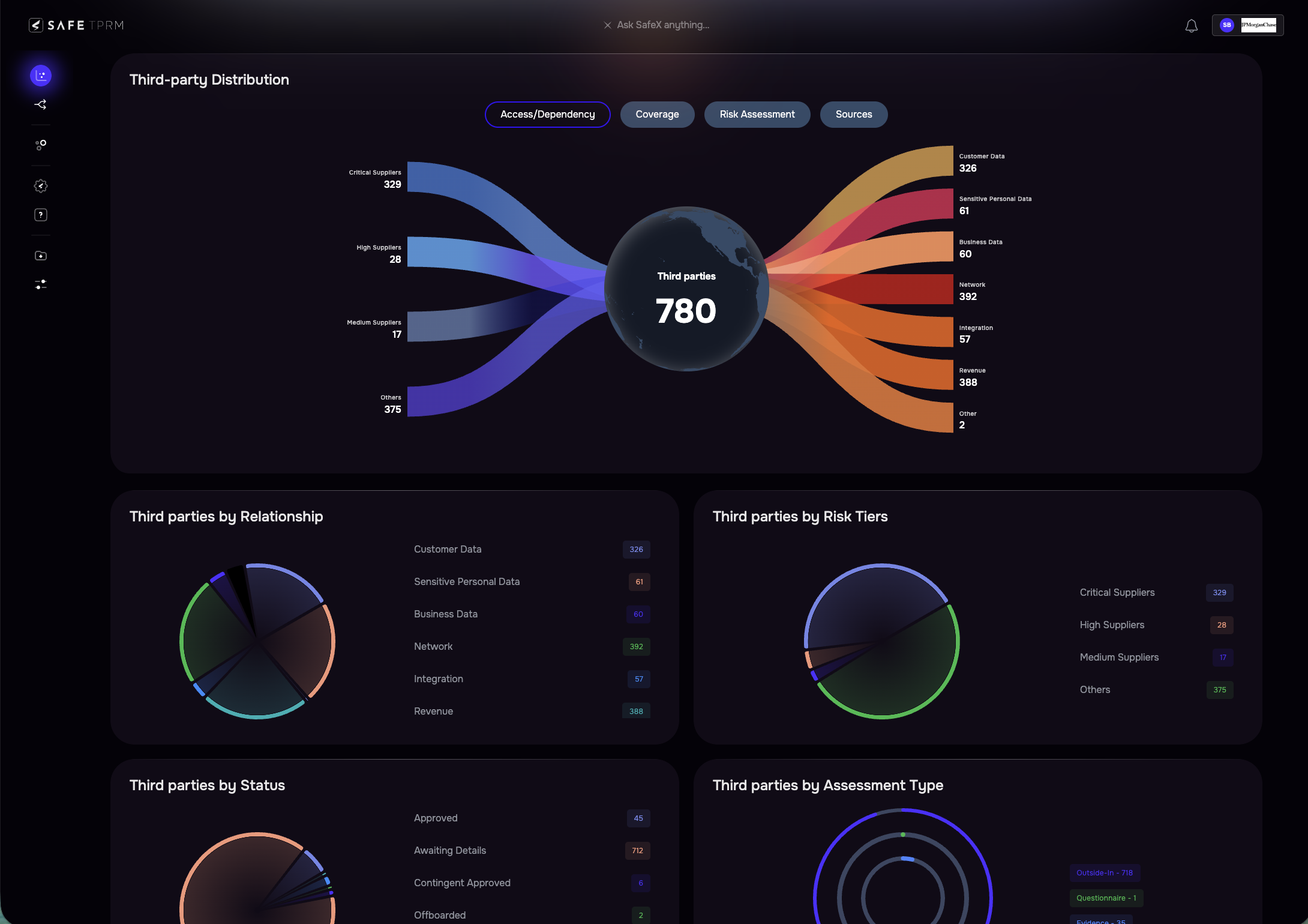Click the automation gear icon in sidebar
Viewport: 1308px width, 924px height.
[41, 186]
